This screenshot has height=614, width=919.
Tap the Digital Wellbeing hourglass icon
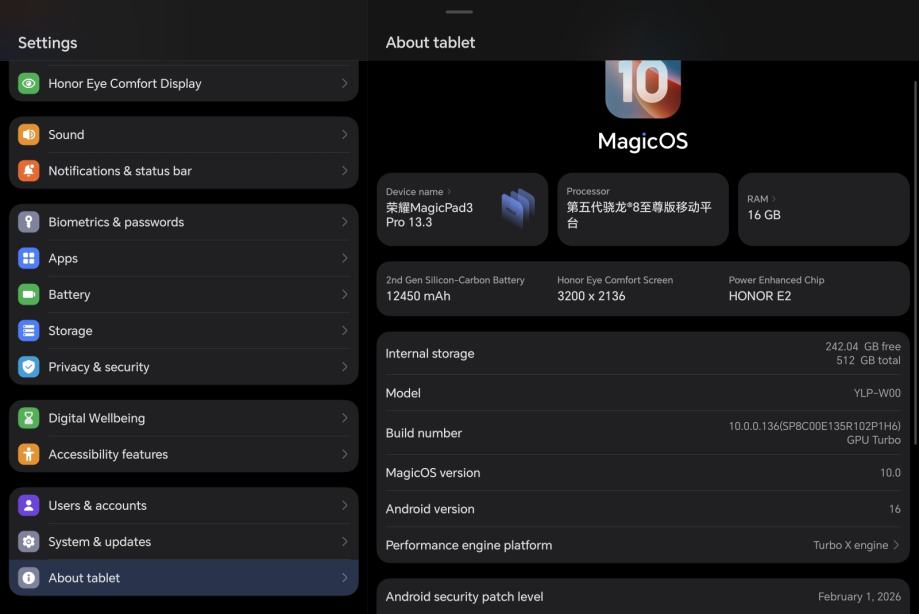[x=28, y=418]
